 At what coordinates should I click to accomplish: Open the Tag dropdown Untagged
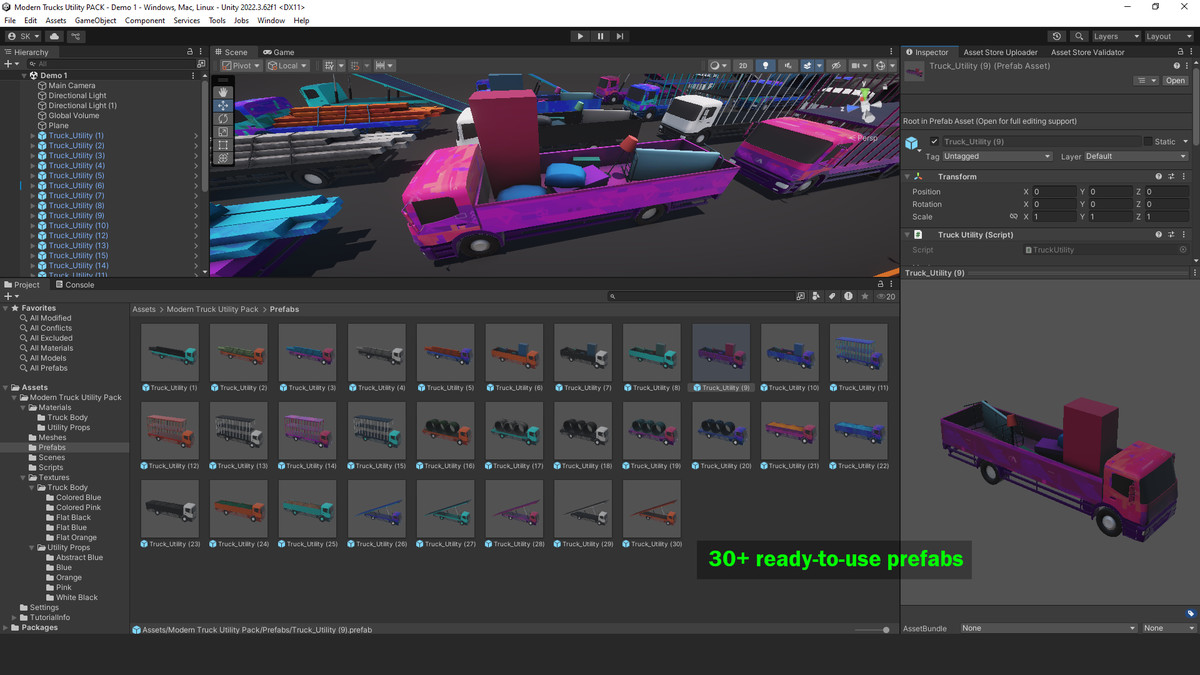[998, 156]
